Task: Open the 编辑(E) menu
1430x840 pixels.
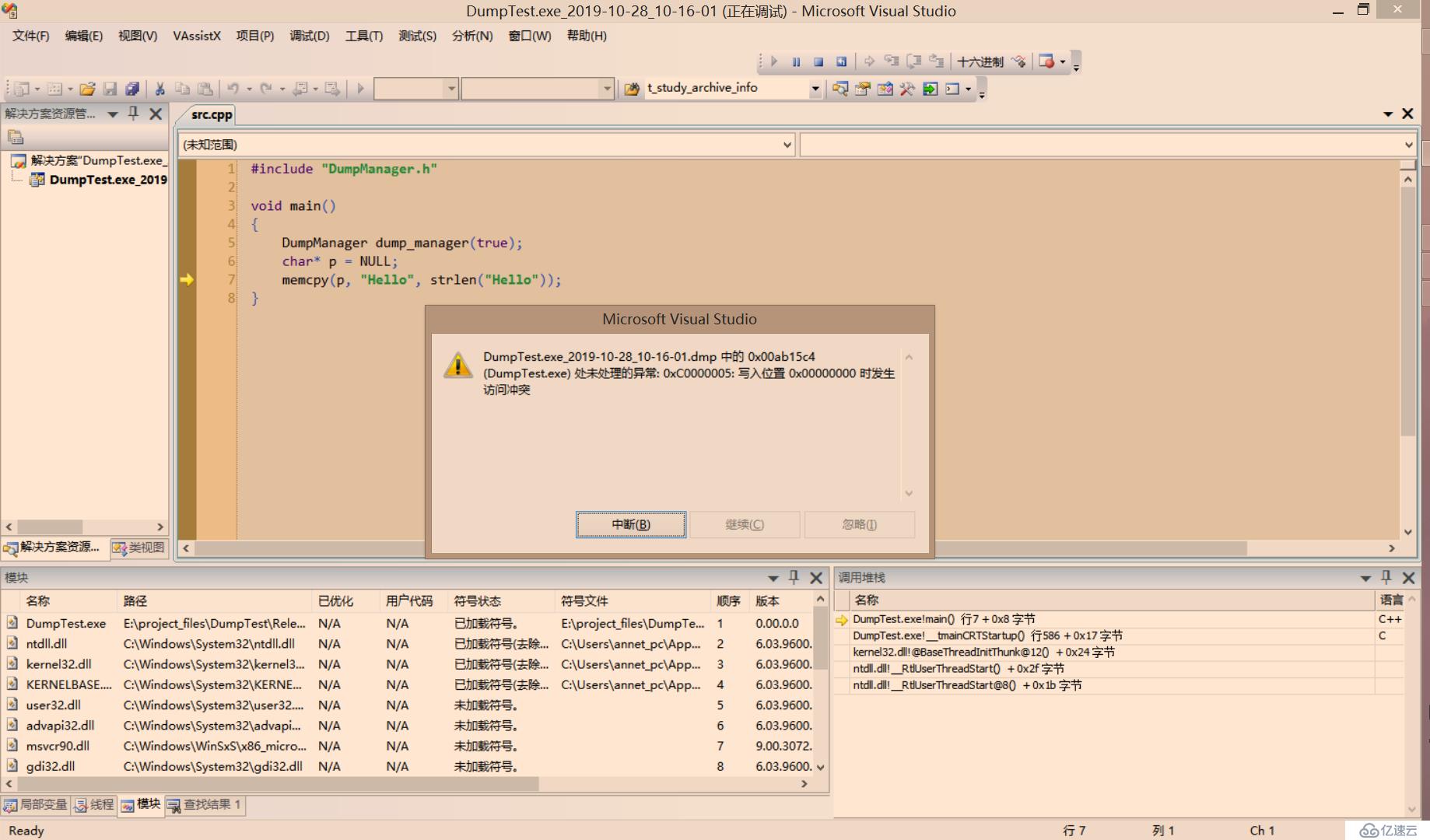Action: pyautogui.click(x=83, y=36)
